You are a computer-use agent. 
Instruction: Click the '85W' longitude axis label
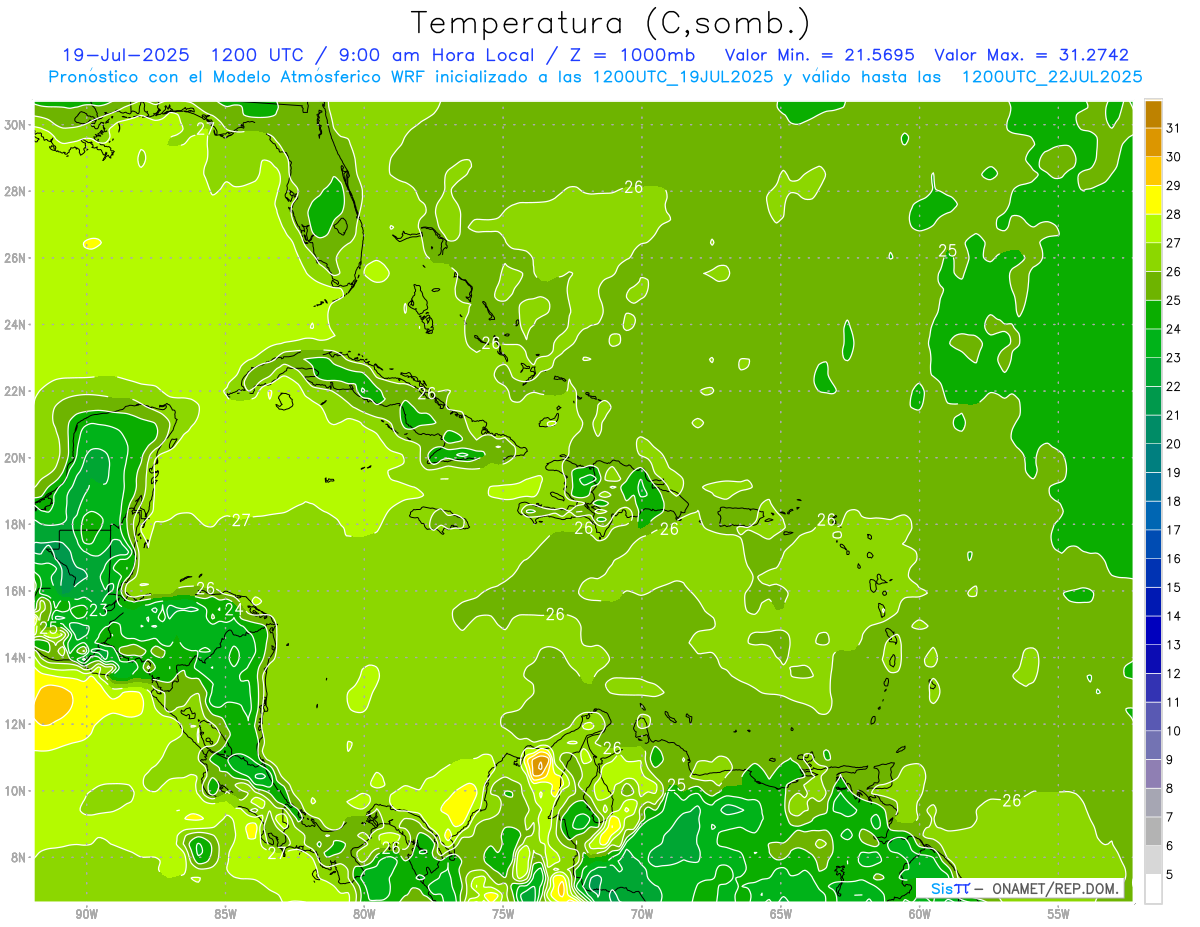[x=225, y=914]
